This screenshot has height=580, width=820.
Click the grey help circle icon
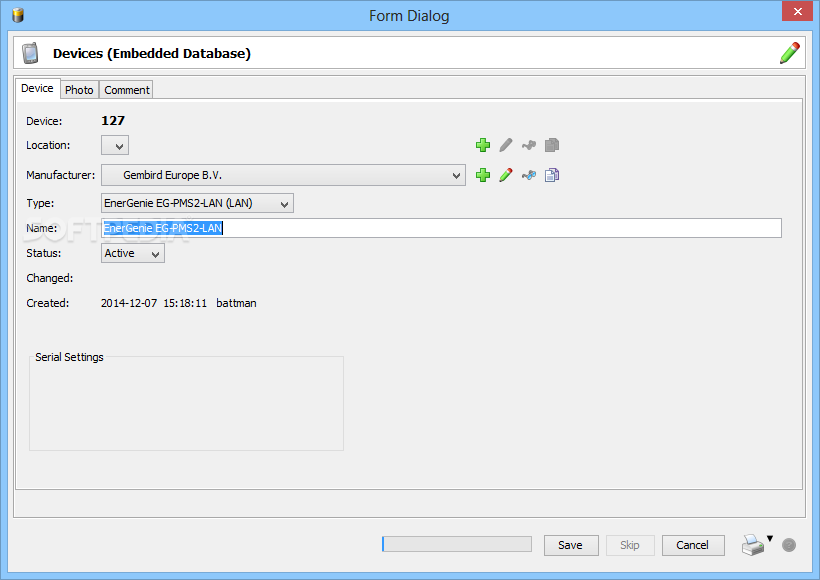[789, 545]
